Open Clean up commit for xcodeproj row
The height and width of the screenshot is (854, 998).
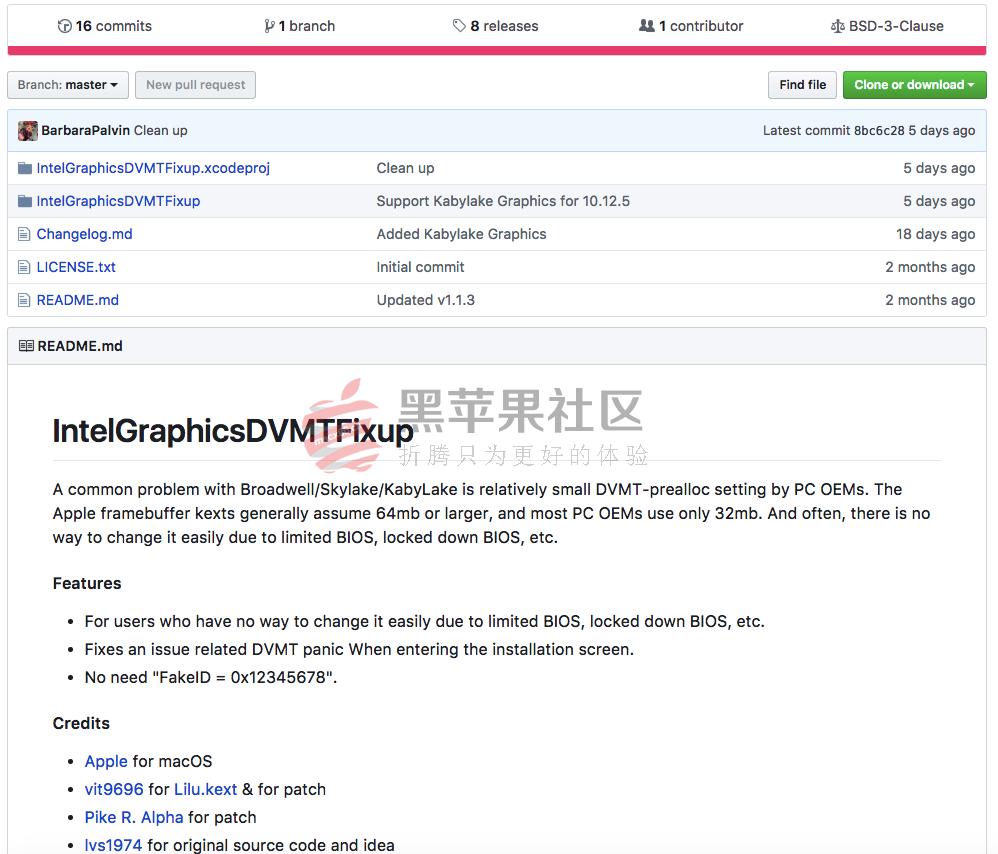coord(405,168)
